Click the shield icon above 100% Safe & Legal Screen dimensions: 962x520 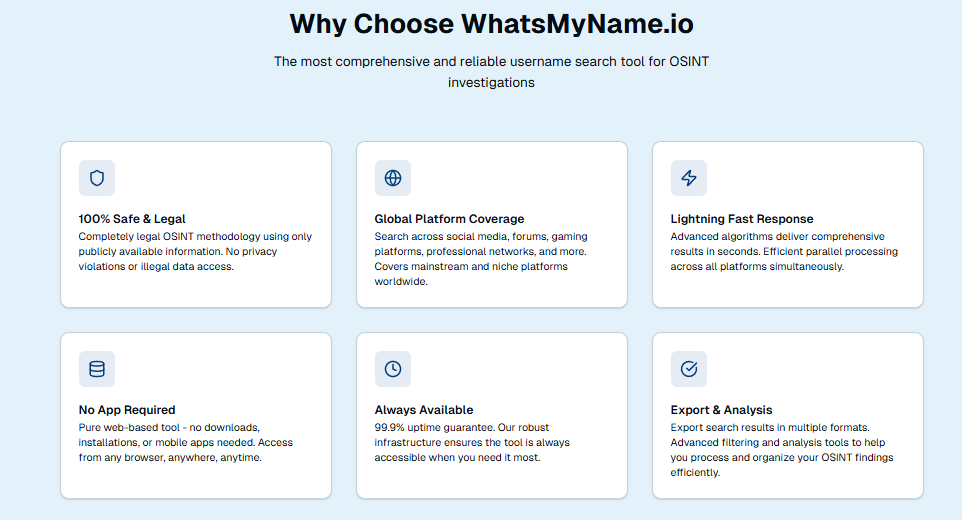97,178
